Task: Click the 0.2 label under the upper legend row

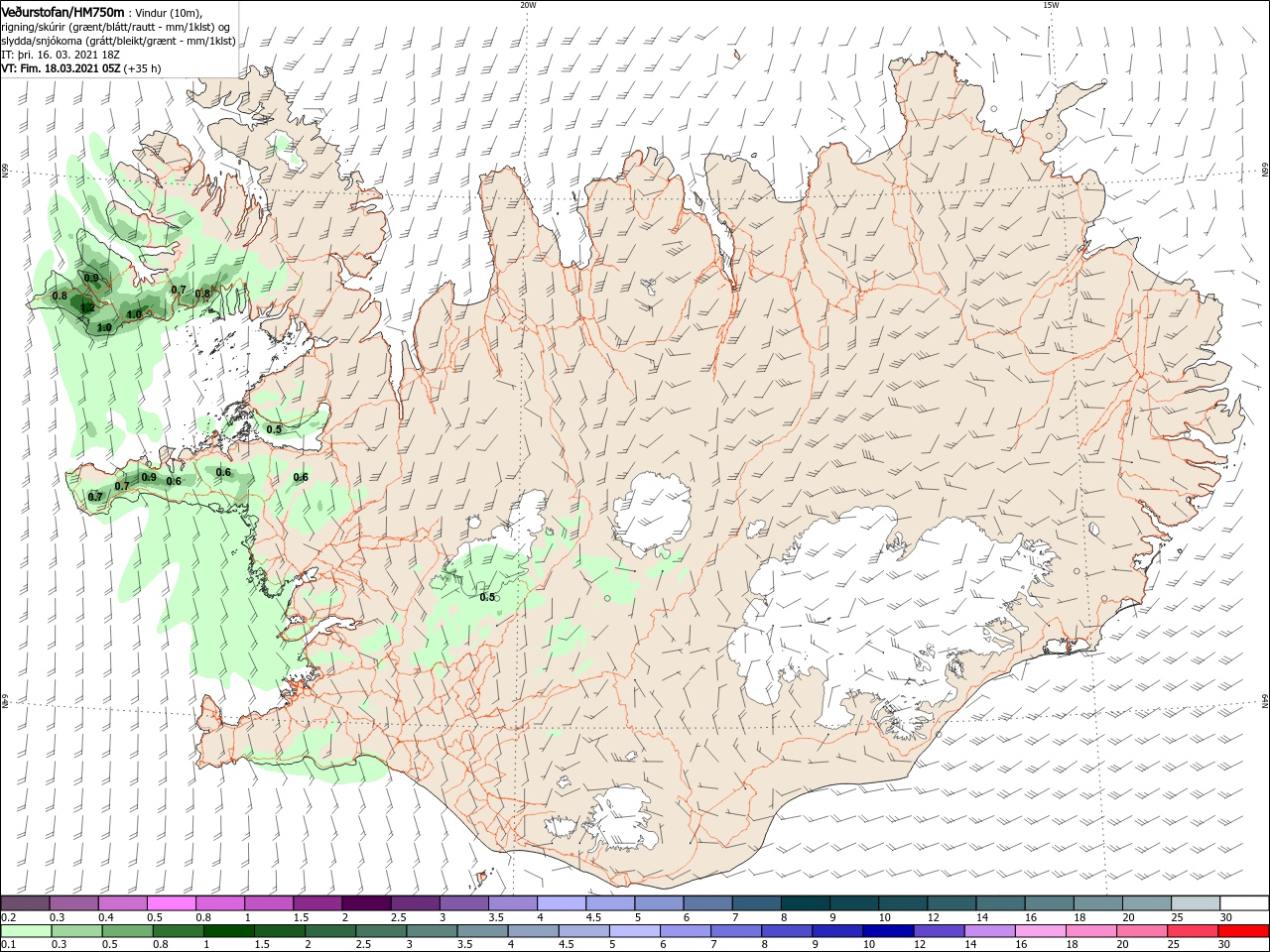Action: pyautogui.click(x=8, y=917)
